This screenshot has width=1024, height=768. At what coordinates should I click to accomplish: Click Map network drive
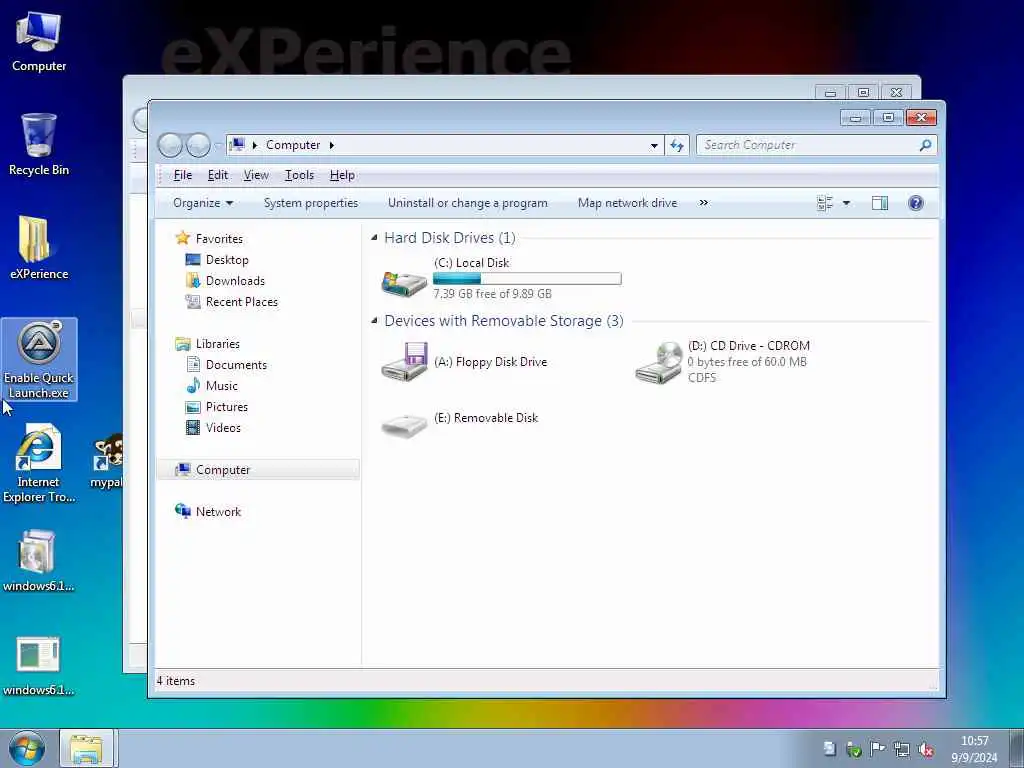click(628, 203)
